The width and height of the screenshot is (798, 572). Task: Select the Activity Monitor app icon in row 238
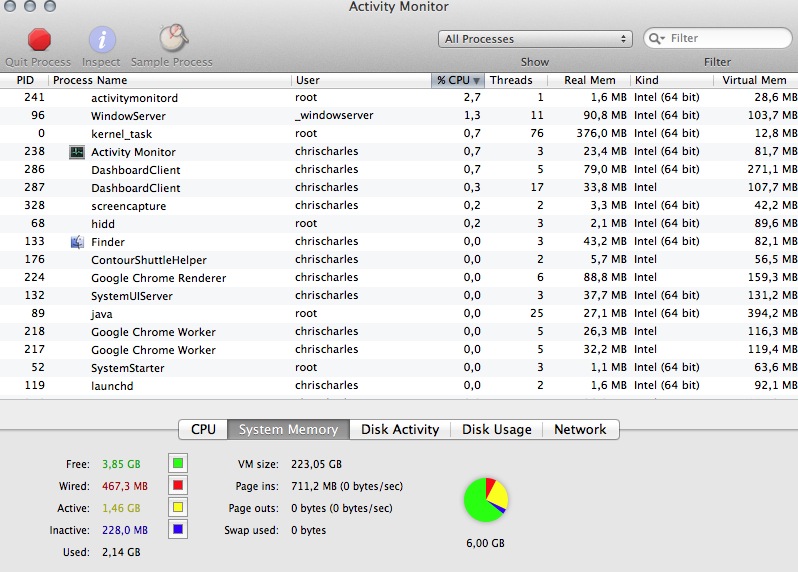pyautogui.click(x=77, y=152)
